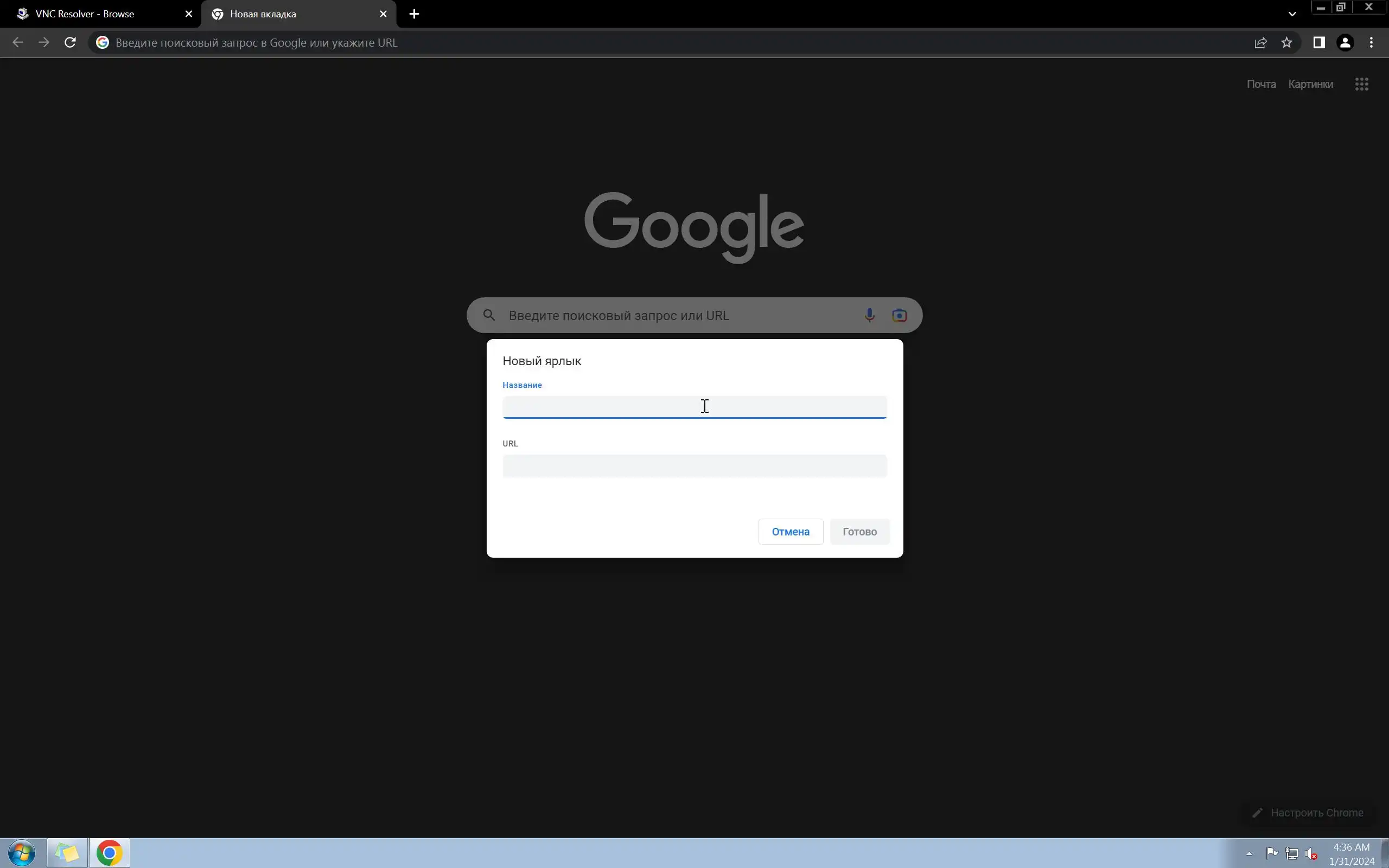Show hidden system tray icons
1389x868 pixels.
tap(1249, 853)
